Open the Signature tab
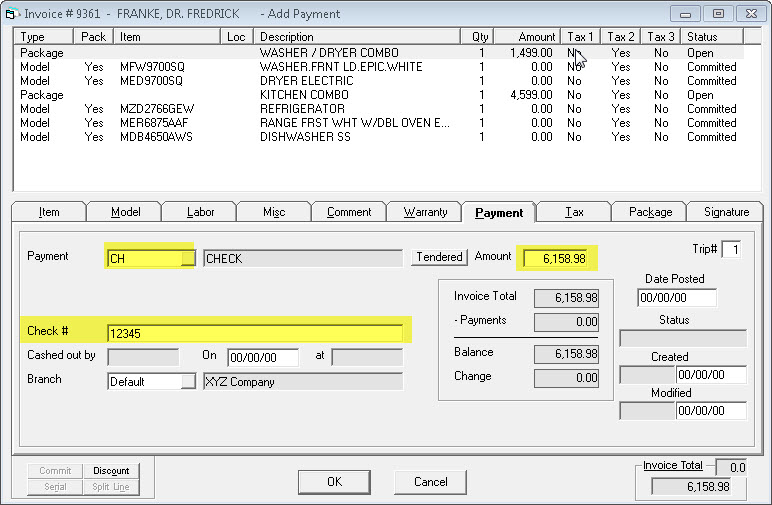 (x=726, y=212)
